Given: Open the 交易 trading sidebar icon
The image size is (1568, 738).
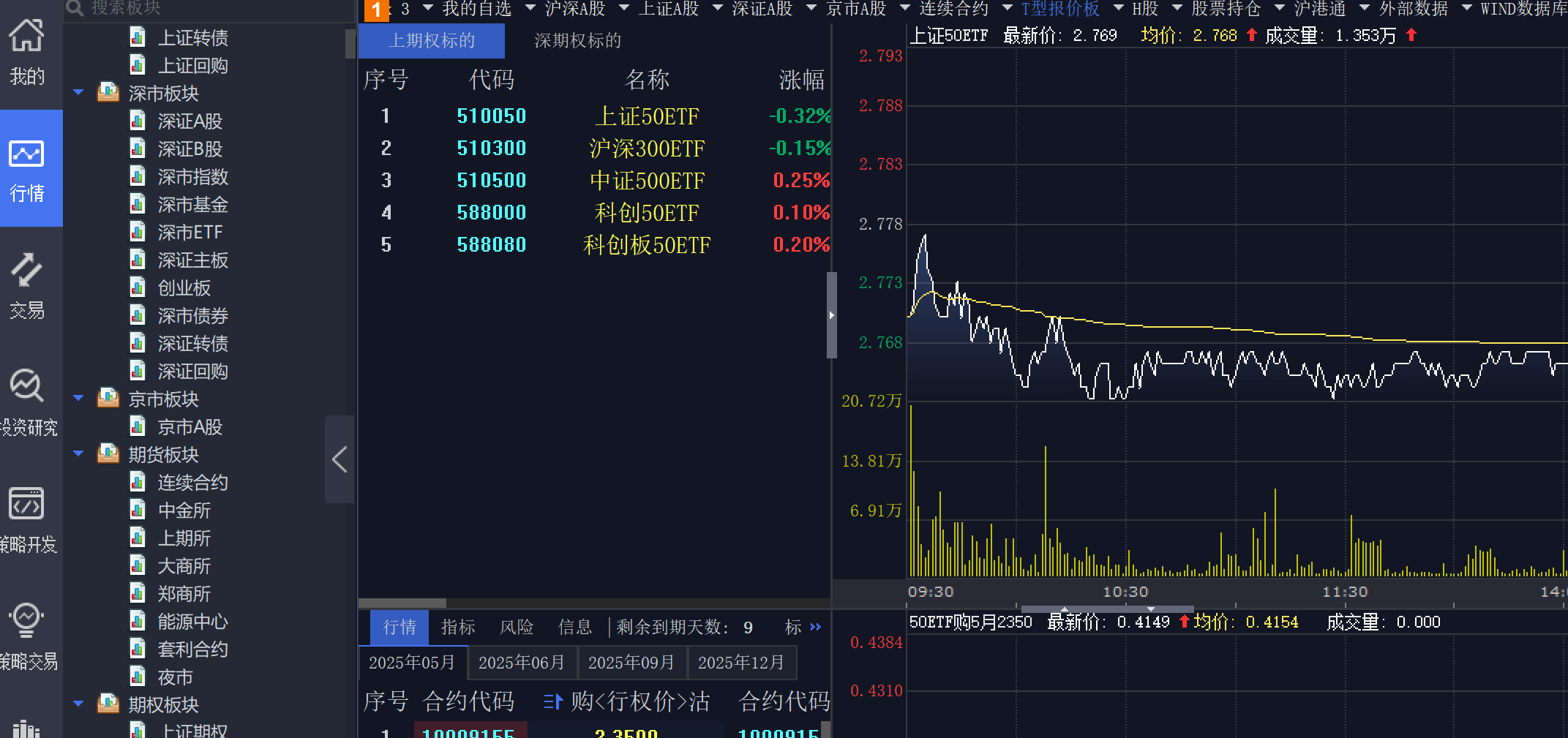Looking at the screenshot, I should click(27, 285).
